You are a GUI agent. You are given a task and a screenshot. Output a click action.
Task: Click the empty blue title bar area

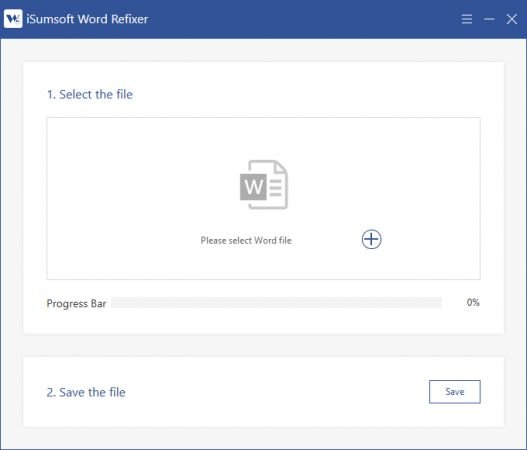(302, 19)
